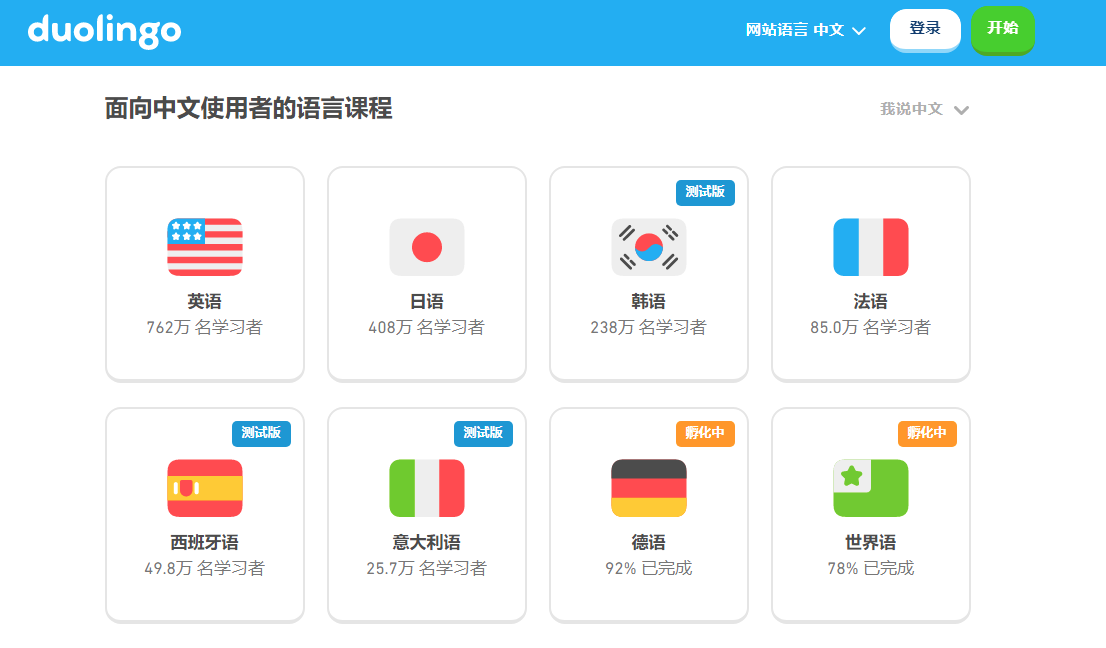Image resolution: width=1106 pixels, height=648 pixels.
Task: Click the 西班牙语 course title
Action: [x=205, y=542]
